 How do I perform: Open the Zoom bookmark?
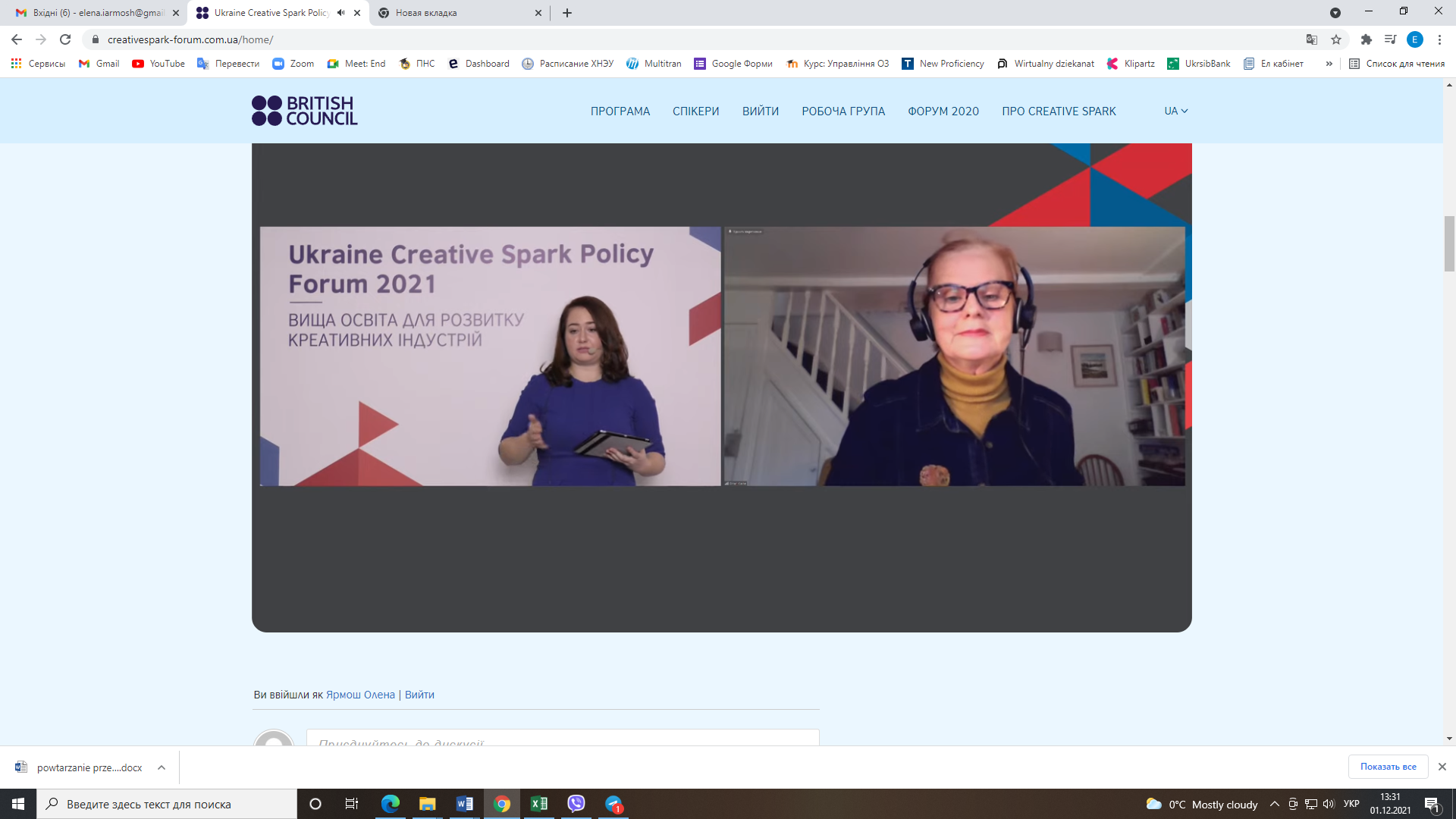pos(293,64)
